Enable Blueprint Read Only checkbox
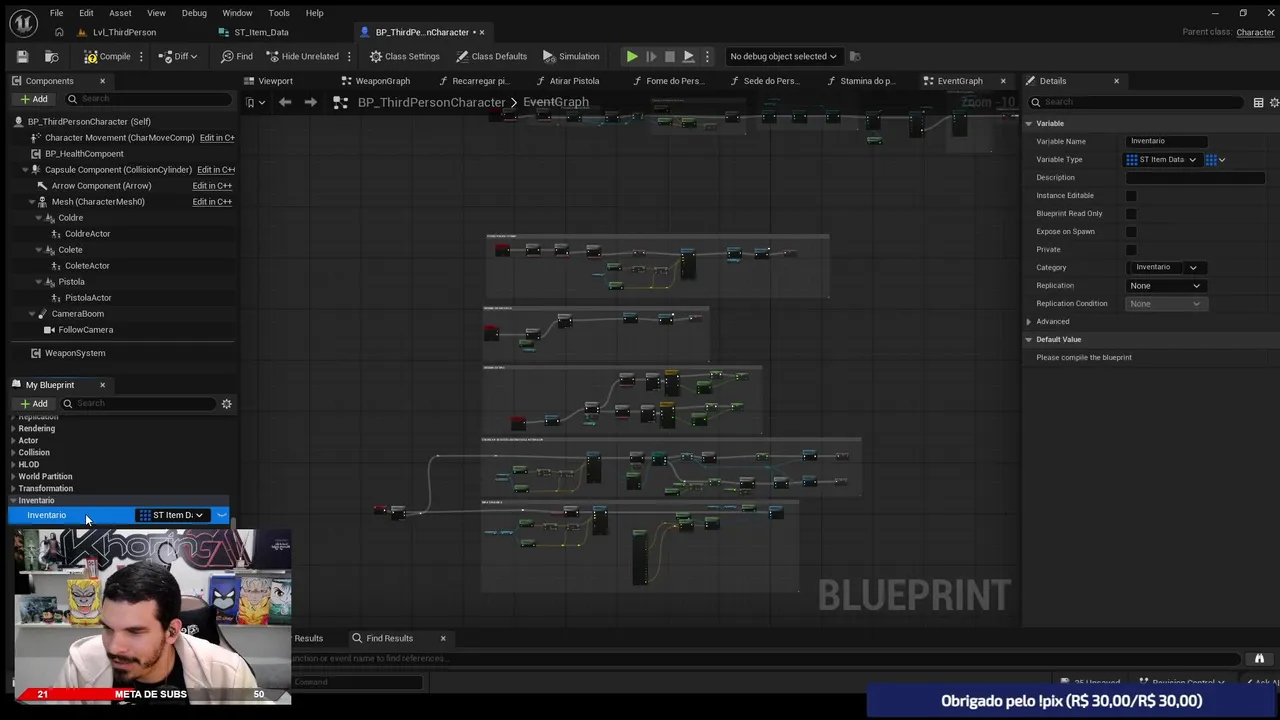Screen dimensions: 1280x720 1131,214
